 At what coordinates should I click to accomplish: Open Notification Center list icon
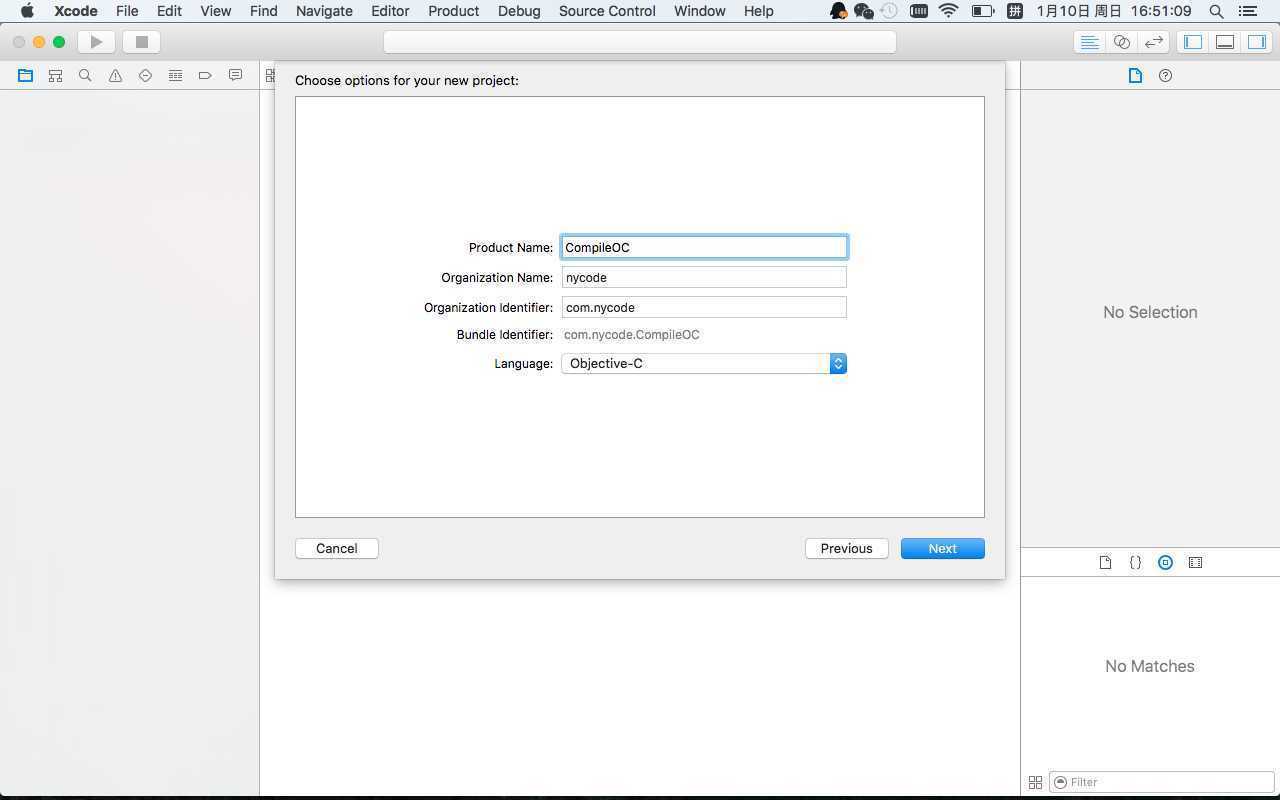tap(1246, 11)
